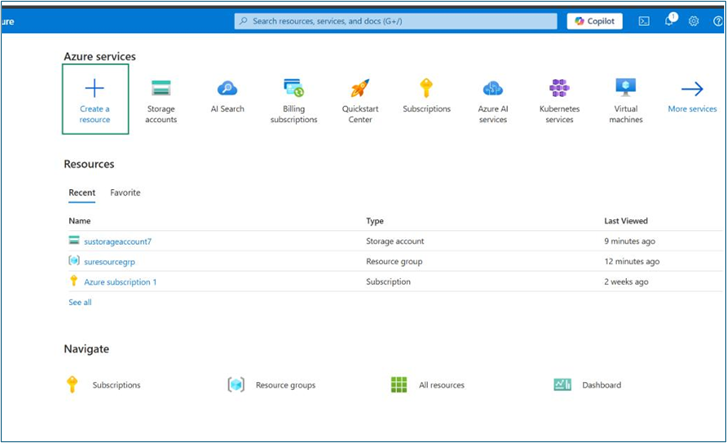This screenshot has width=727, height=443.
Task: Click key icon beside Azure subscription 1
Action: pos(73,280)
